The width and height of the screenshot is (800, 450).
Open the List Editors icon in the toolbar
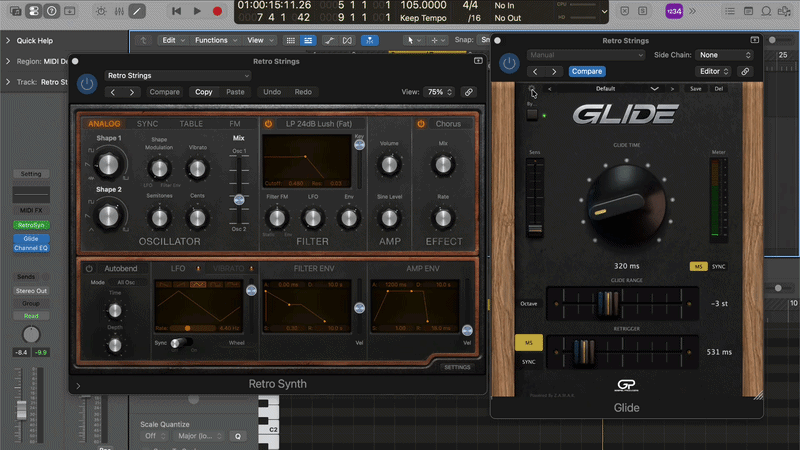pos(730,11)
